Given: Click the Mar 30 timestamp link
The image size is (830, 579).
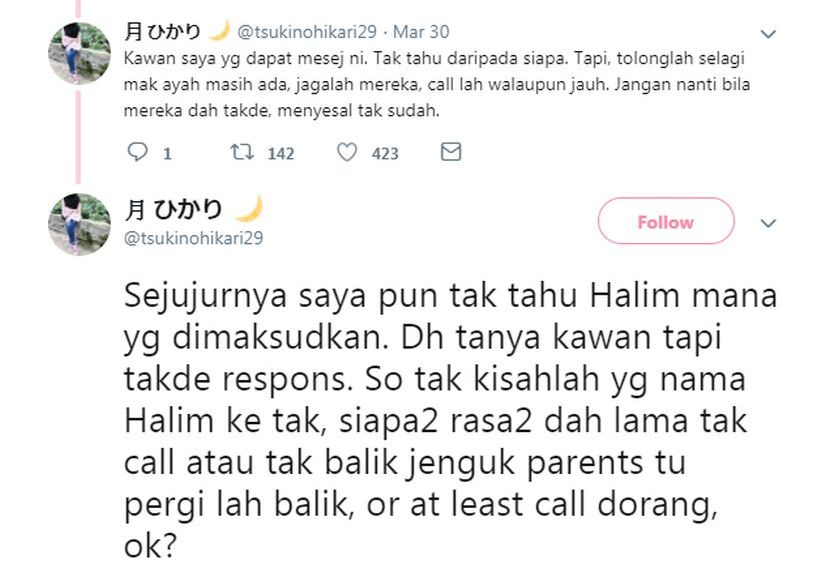Looking at the screenshot, I should [421, 32].
